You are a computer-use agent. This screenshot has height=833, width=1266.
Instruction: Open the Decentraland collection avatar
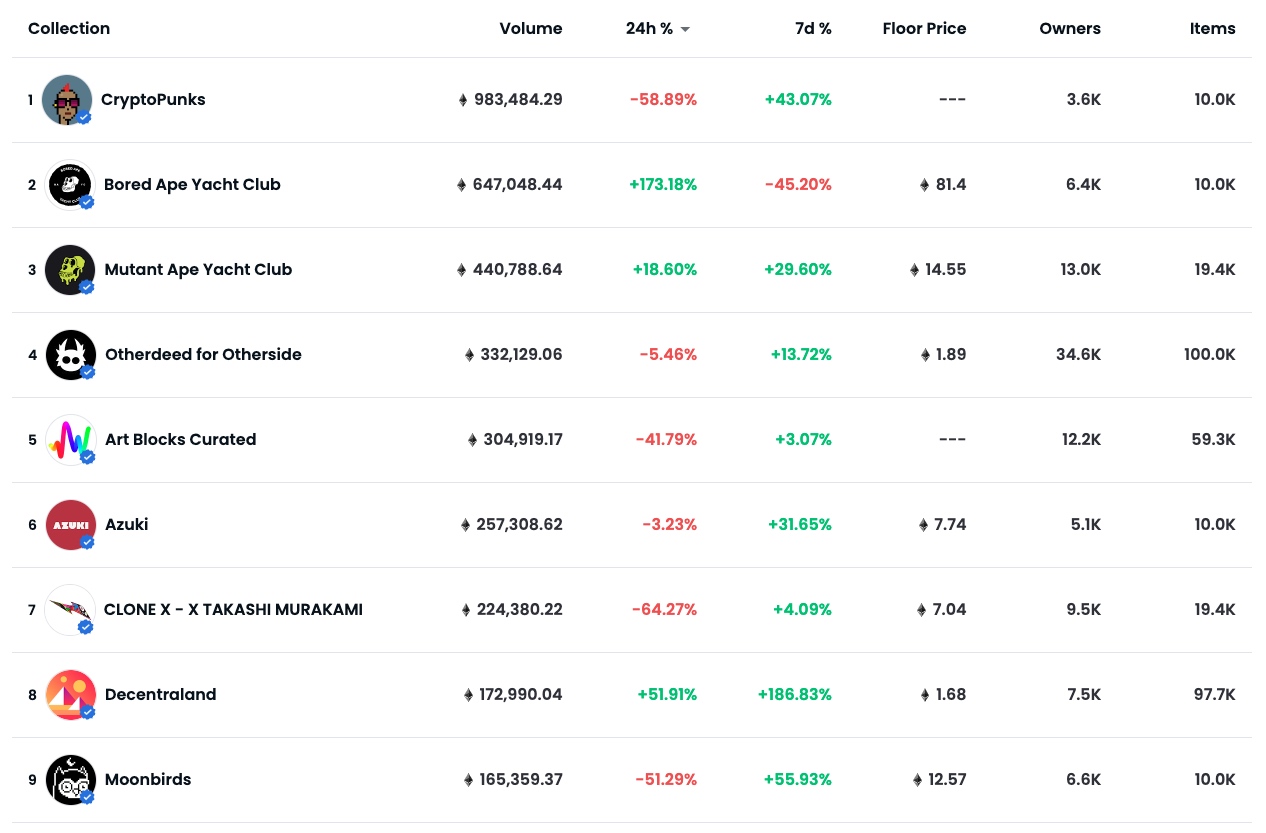point(70,695)
